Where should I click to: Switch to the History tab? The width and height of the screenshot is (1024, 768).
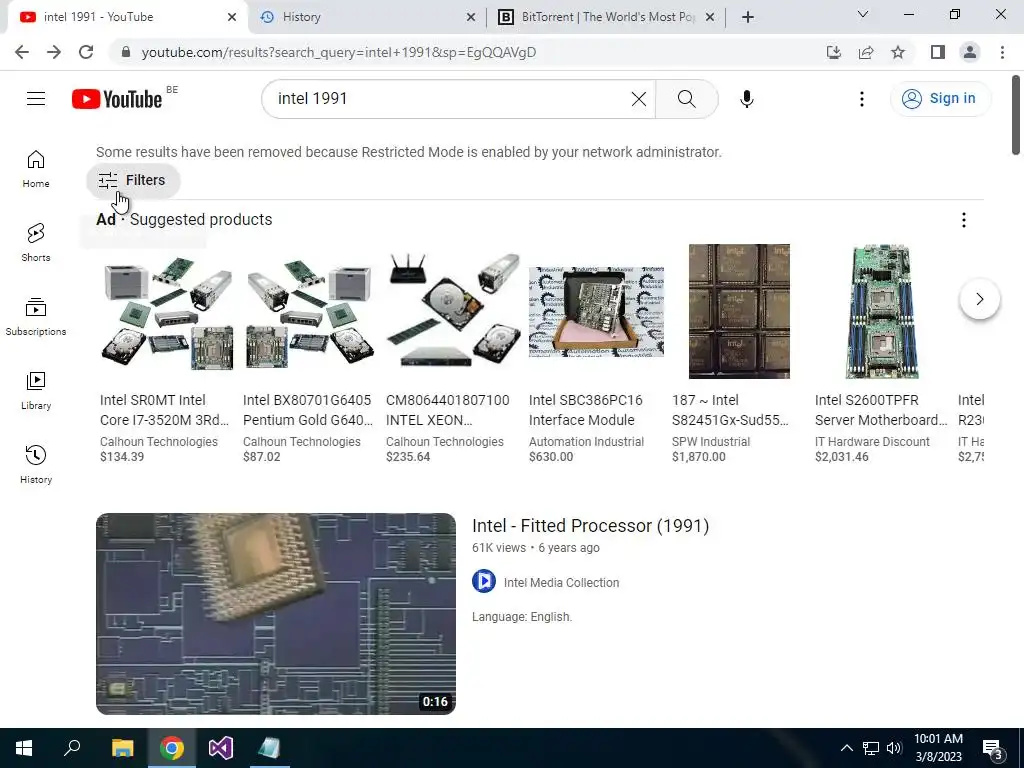click(x=366, y=17)
